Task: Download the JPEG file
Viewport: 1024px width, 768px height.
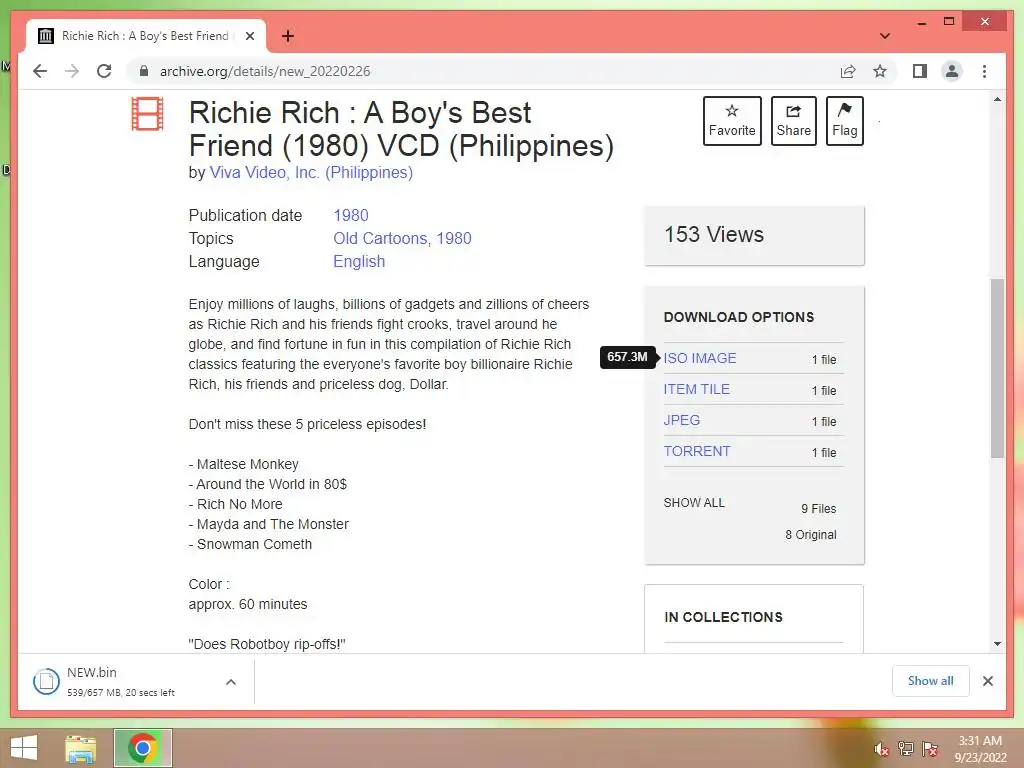Action: [x=681, y=421]
